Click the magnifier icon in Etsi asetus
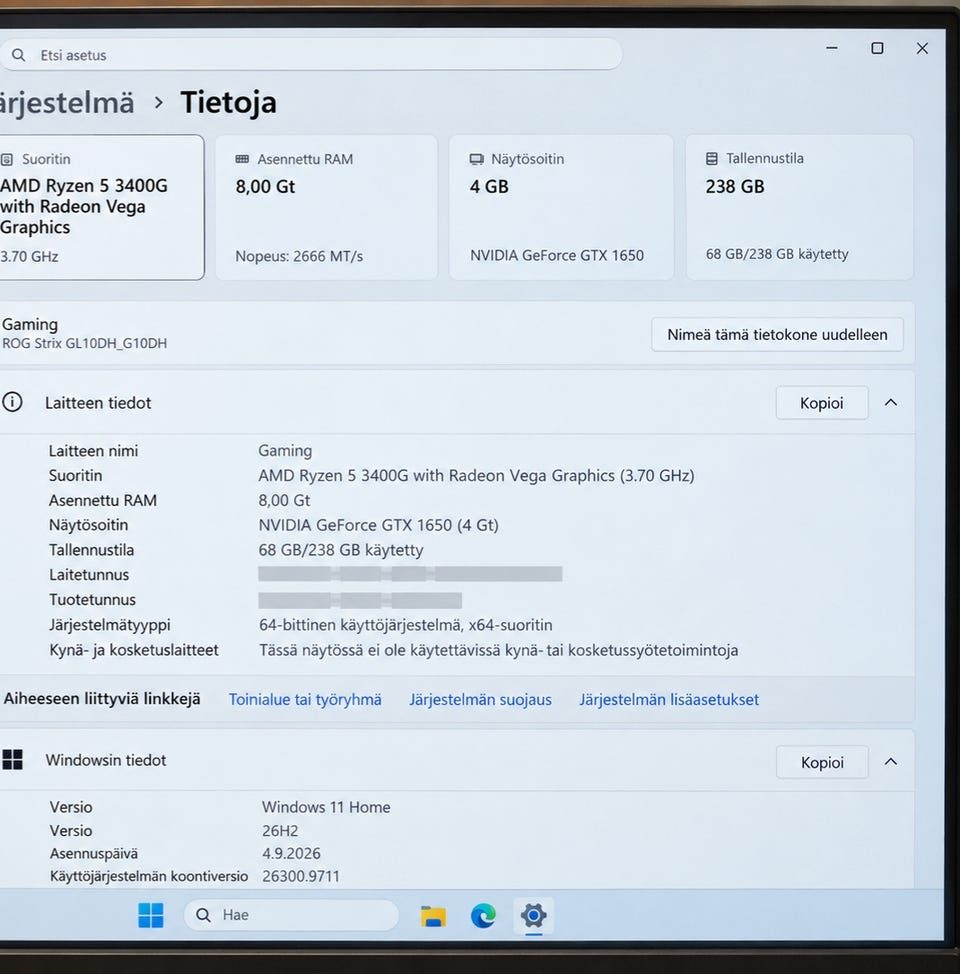Screen dimensions: 960x974 click(x=19, y=55)
